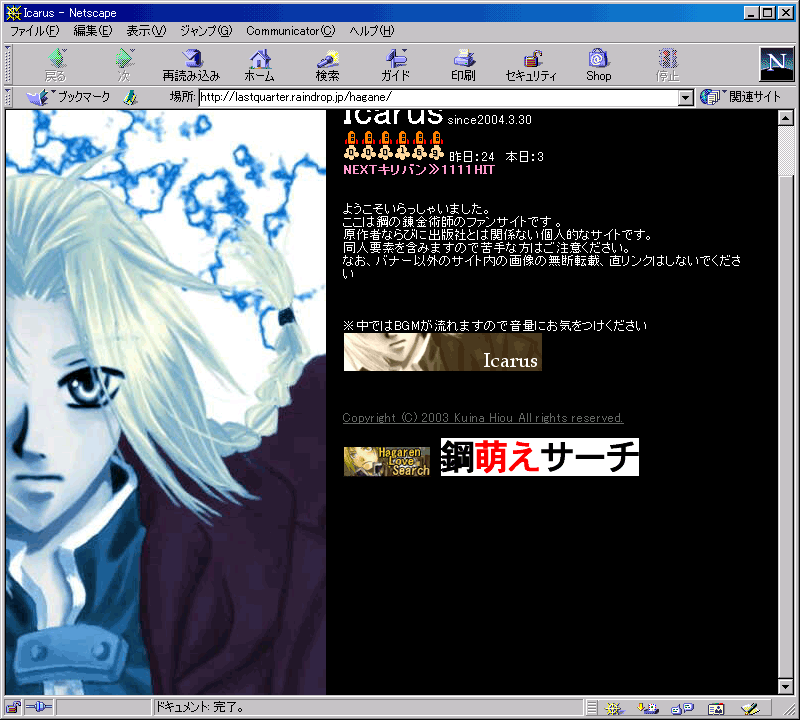Screen dimensions: 800x720
Task: Open the 表示(V) menu
Action: (x=146, y=31)
